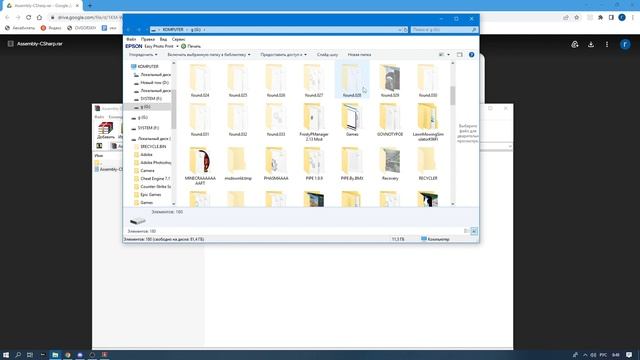Open the MINECRAAAAAAAAAFT folder

coord(200,166)
